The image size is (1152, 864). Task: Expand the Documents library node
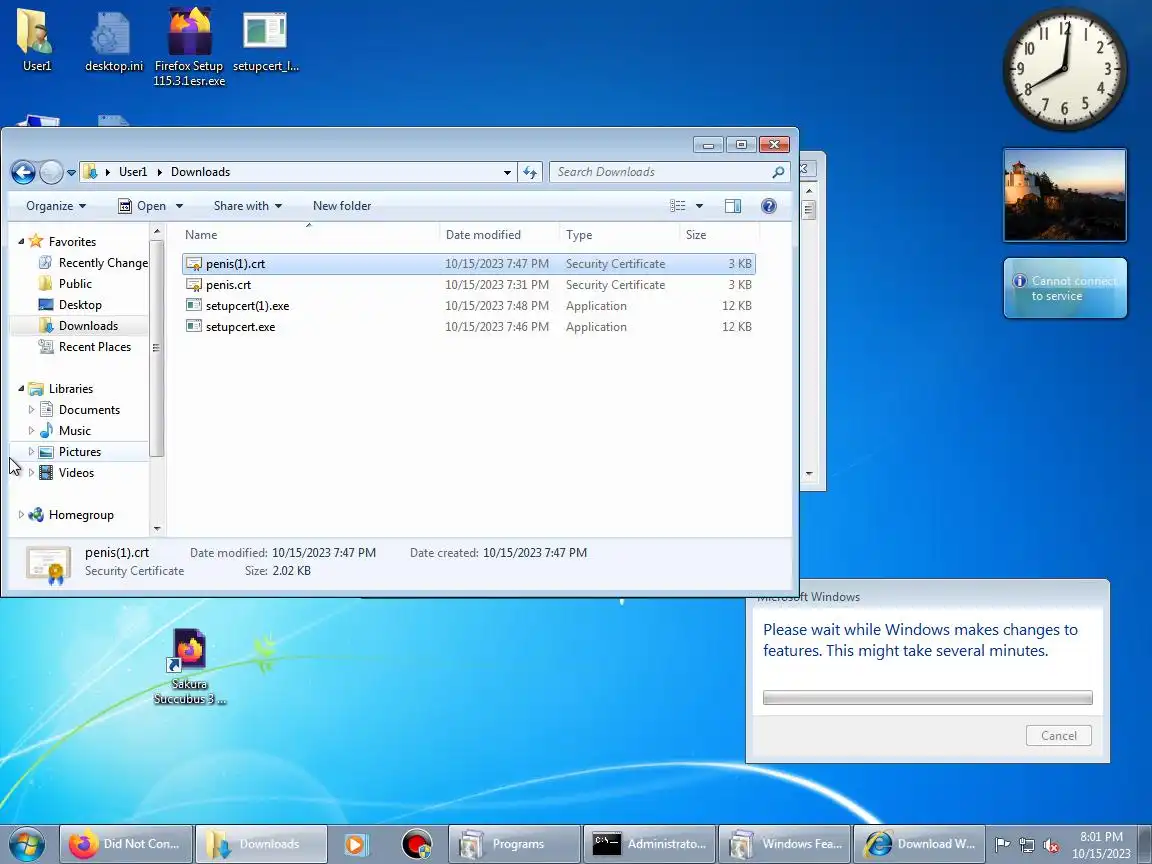point(32,409)
